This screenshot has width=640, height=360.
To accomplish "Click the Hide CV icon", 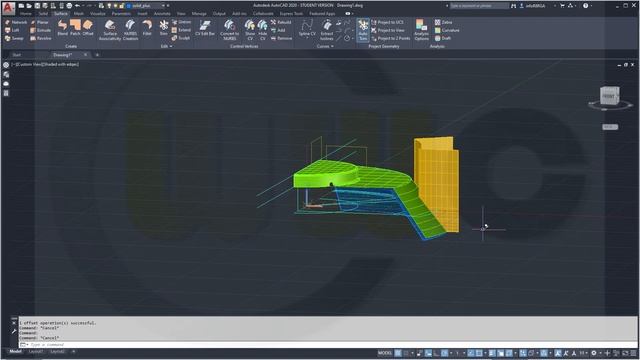I will [262, 30].
